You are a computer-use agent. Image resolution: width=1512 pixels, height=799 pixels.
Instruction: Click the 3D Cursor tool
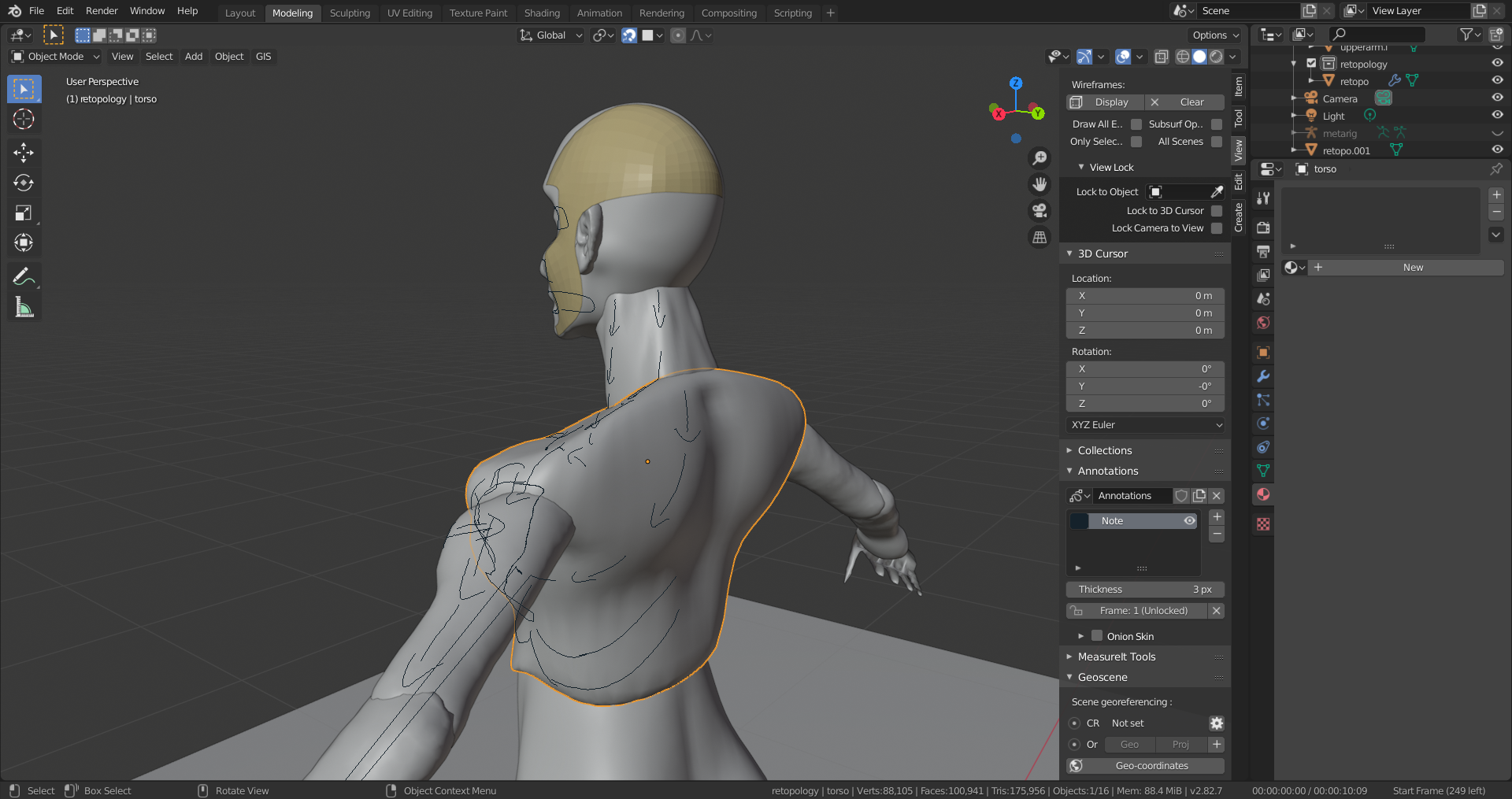coord(24,120)
